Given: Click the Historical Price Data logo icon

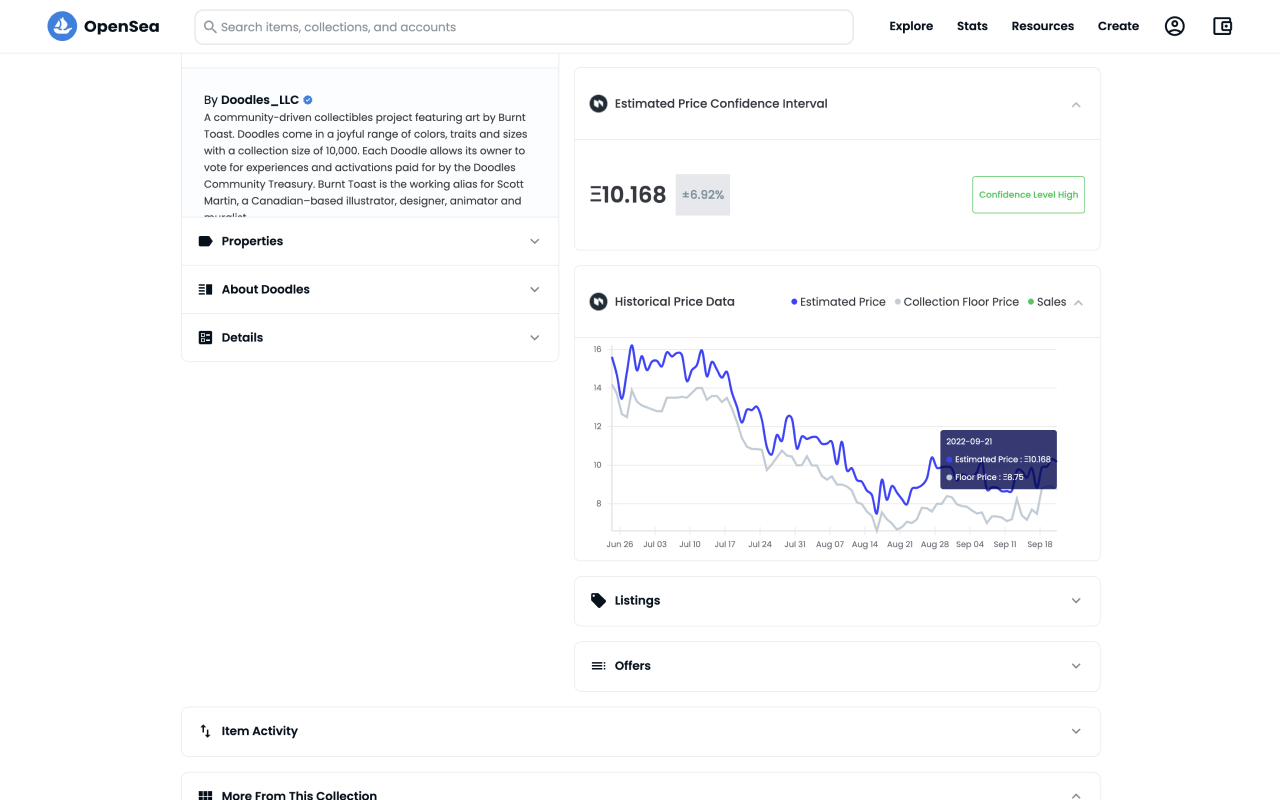Looking at the screenshot, I should pyautogui.click(x=598, y=301).
